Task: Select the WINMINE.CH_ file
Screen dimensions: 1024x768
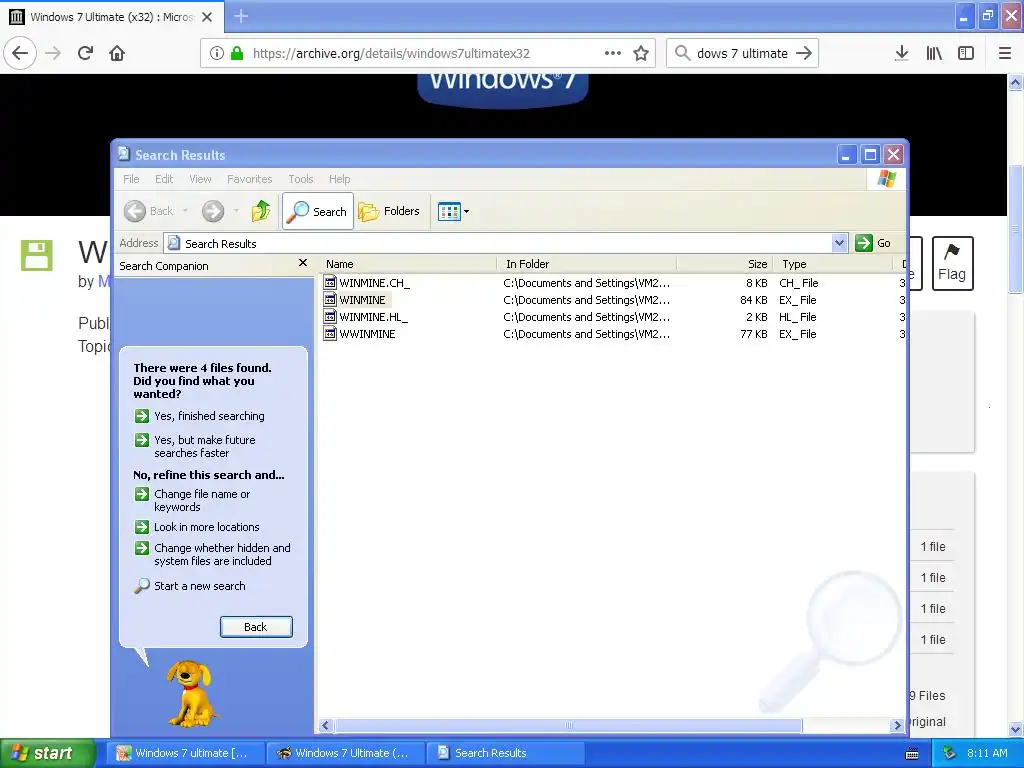Action: 368,283
